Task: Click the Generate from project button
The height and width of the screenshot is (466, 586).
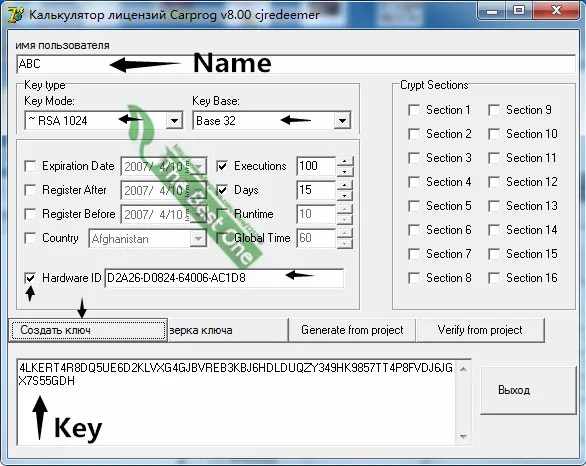Action: coord(352,330)
